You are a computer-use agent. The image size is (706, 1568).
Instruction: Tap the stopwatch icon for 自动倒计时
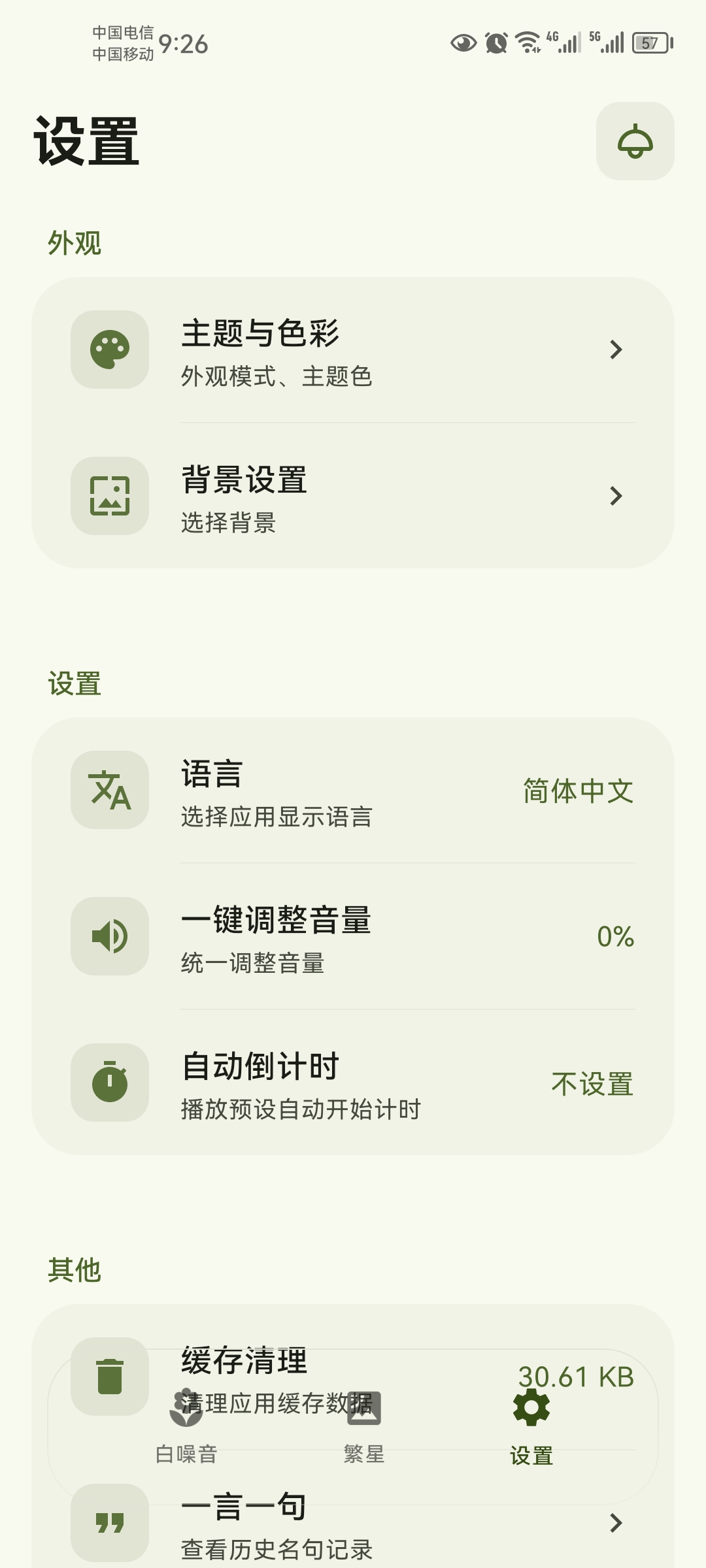pos(110,1083)
